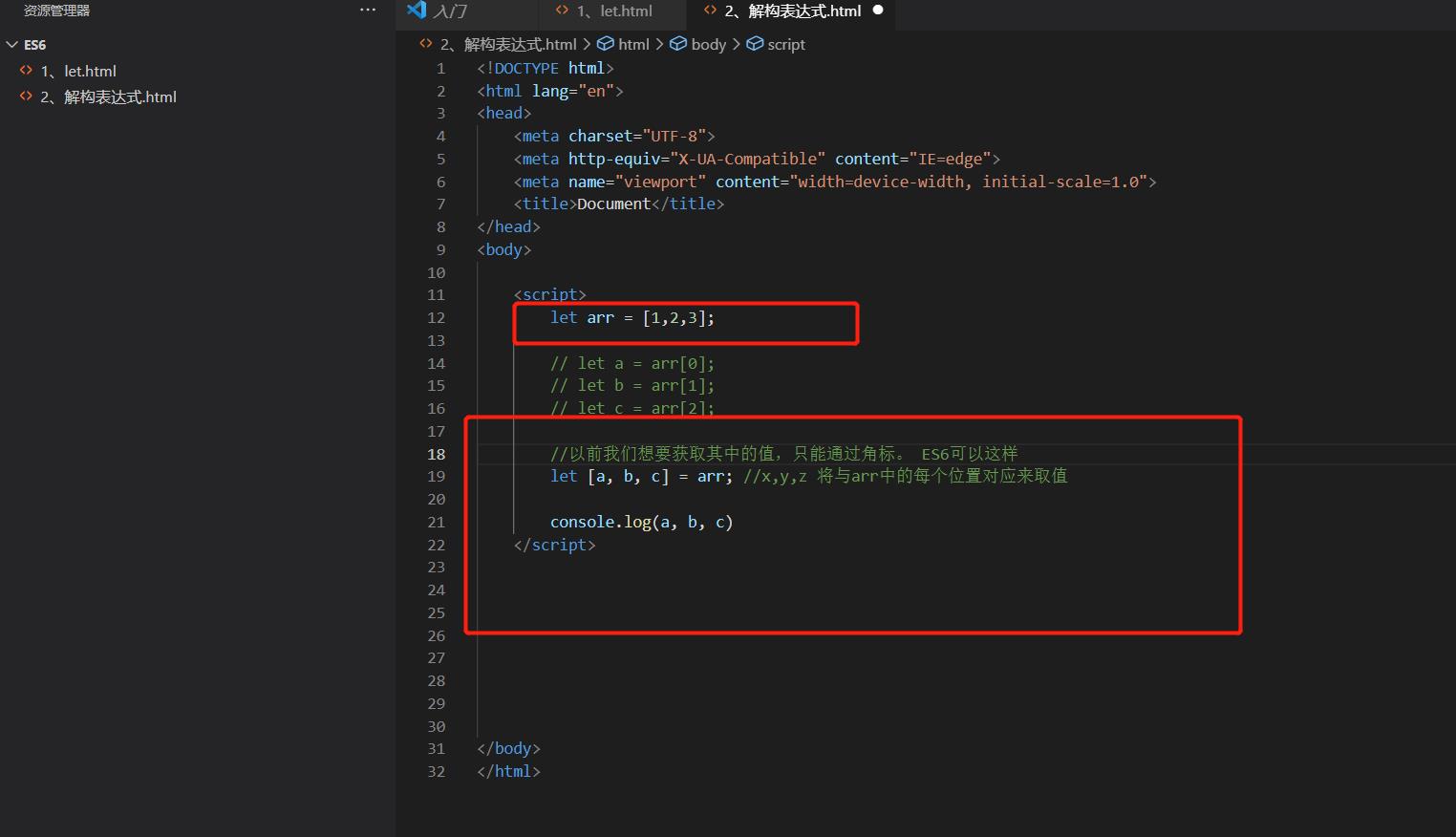Click the comment starting with //以前我们想要获取
Viewport: 1456px width, 837px height.
784,454
